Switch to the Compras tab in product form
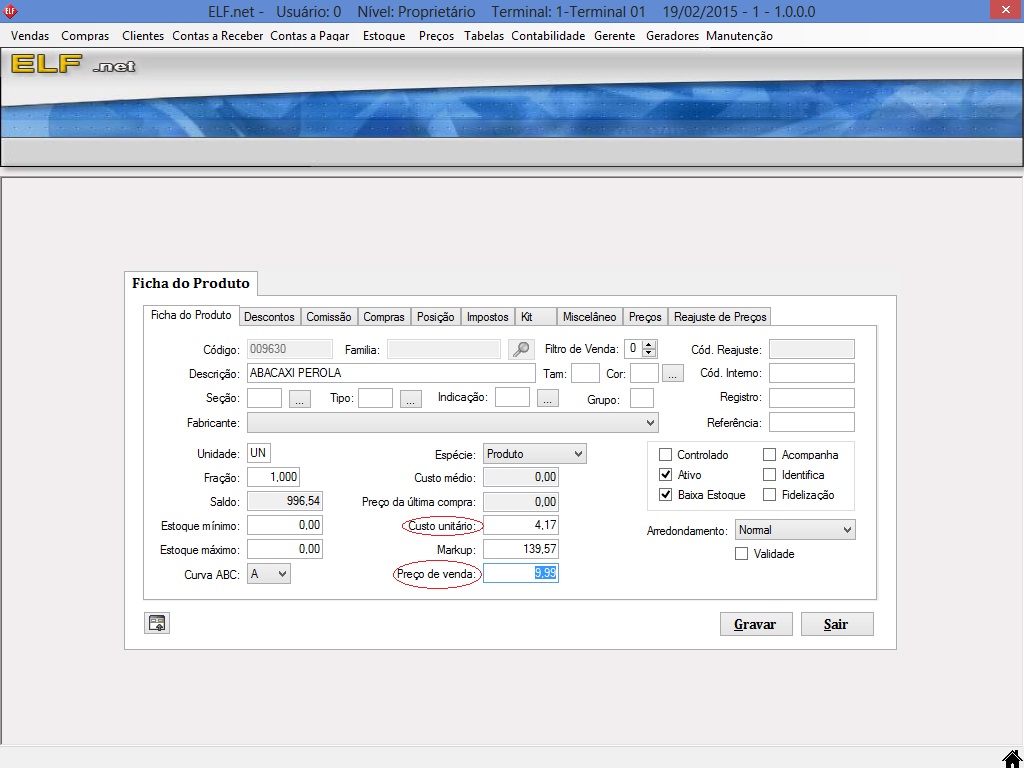The height and width of the screenshot is (768, 1024). point(384,317)
